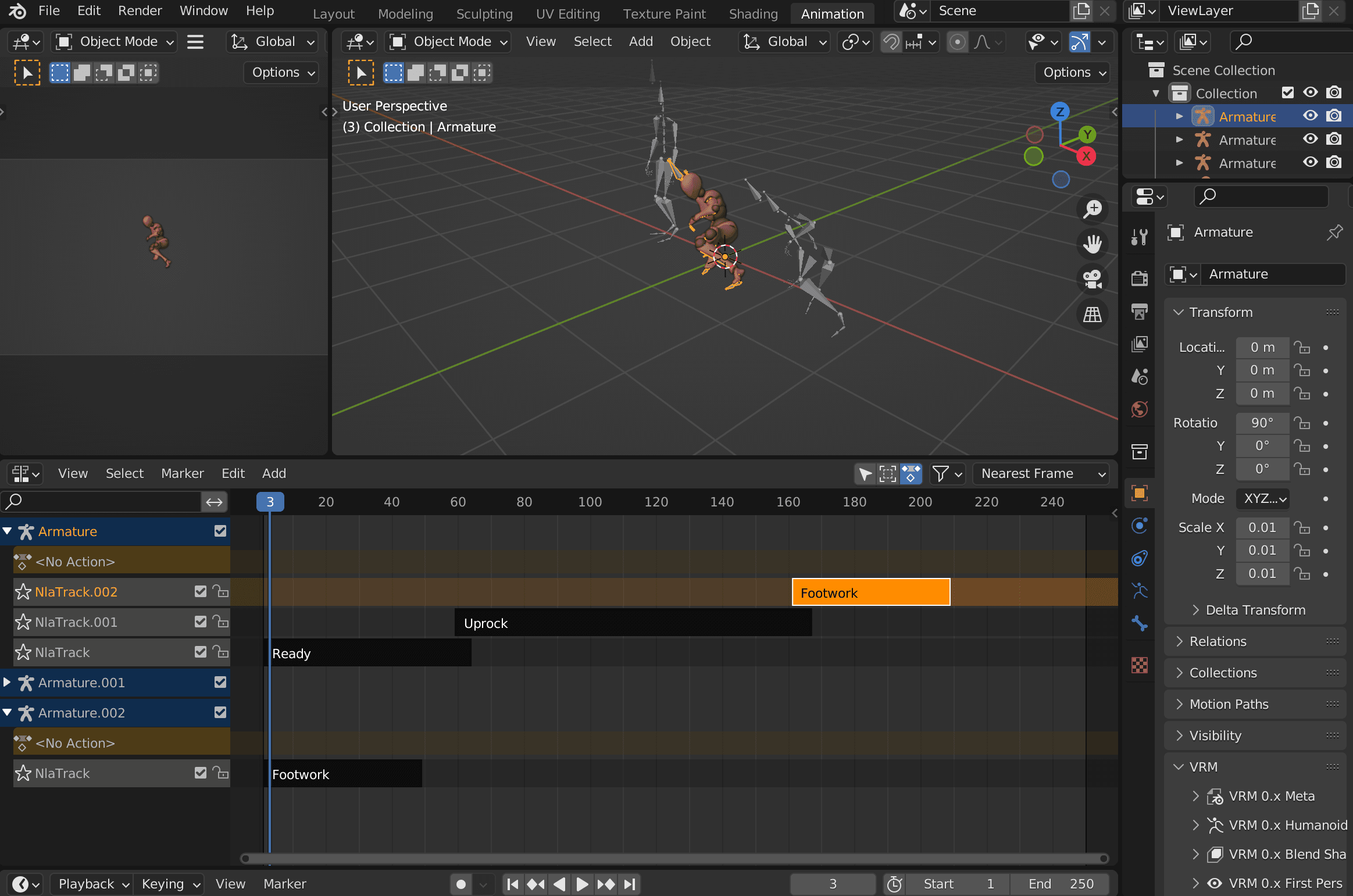
Task: Click the NlaTrack.002 solo star icon
Action: tap(23, 592)
